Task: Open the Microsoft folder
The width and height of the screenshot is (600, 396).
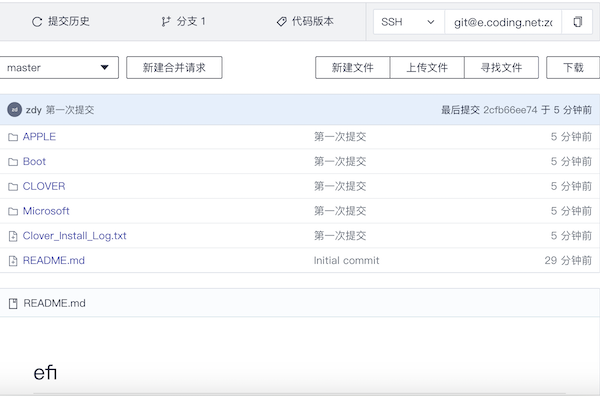Action: click(x=46, y=211)
